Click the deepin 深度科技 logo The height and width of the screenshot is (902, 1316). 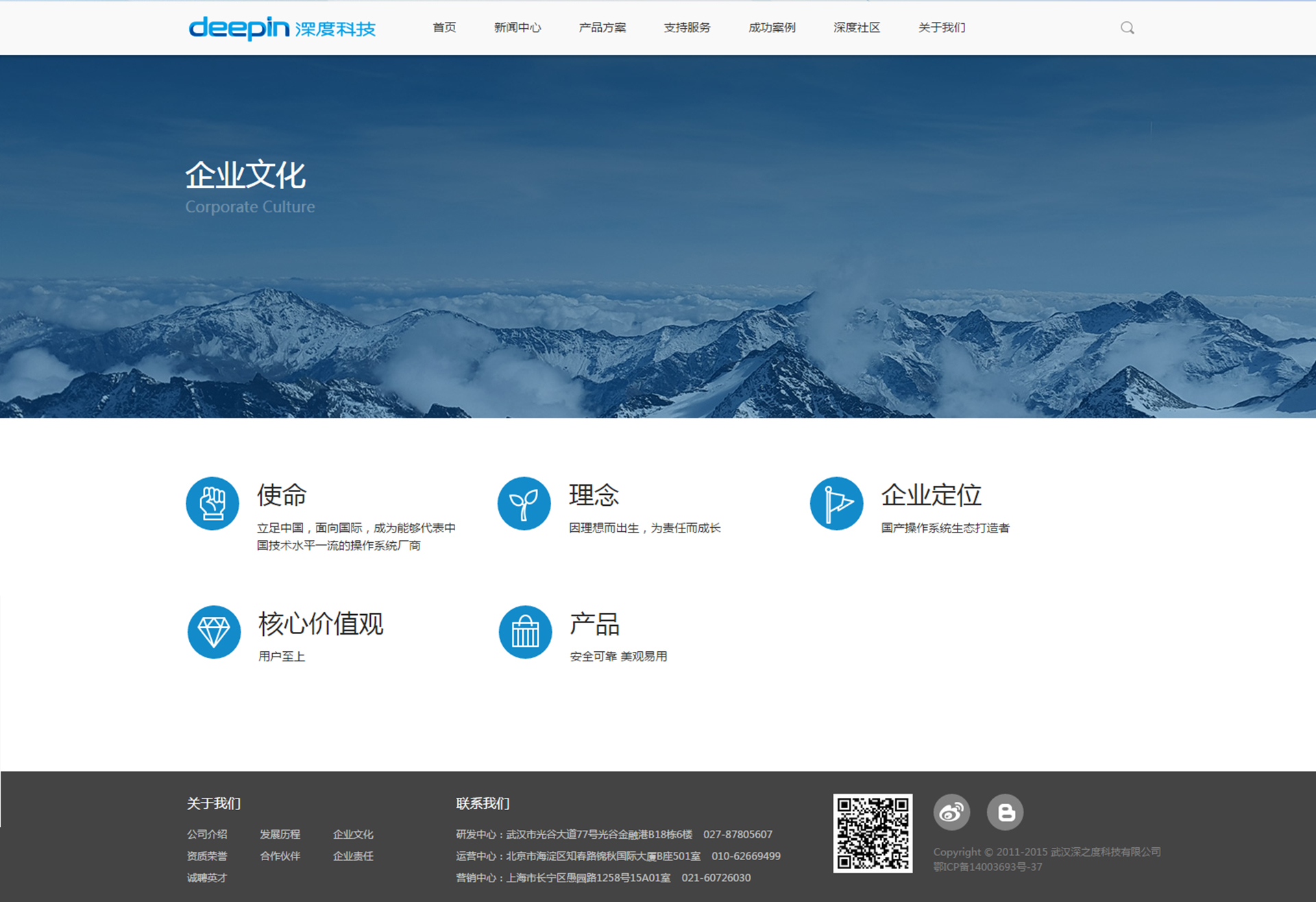tap(282, 28)
